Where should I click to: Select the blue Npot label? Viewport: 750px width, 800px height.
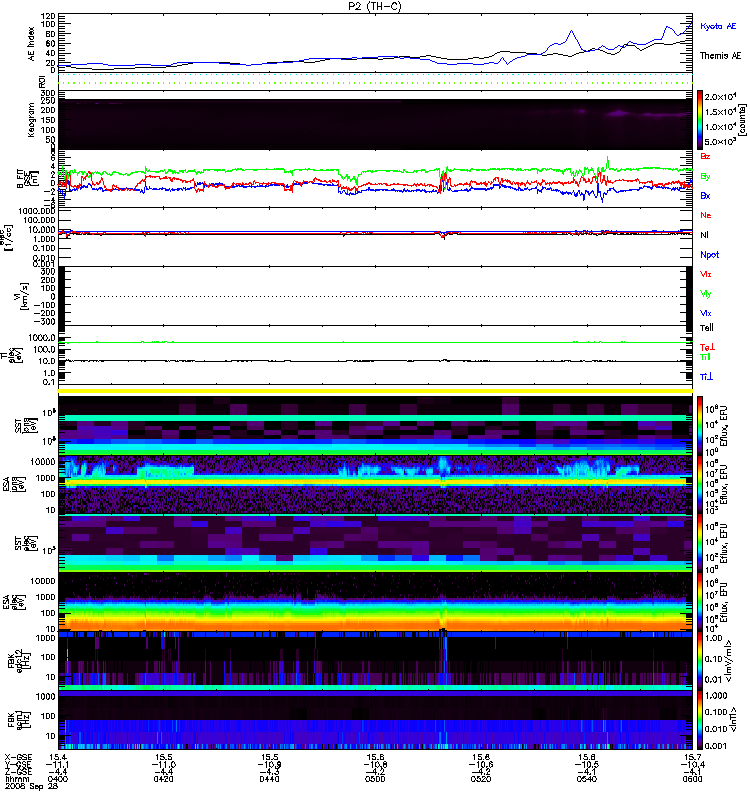[710, 255]
